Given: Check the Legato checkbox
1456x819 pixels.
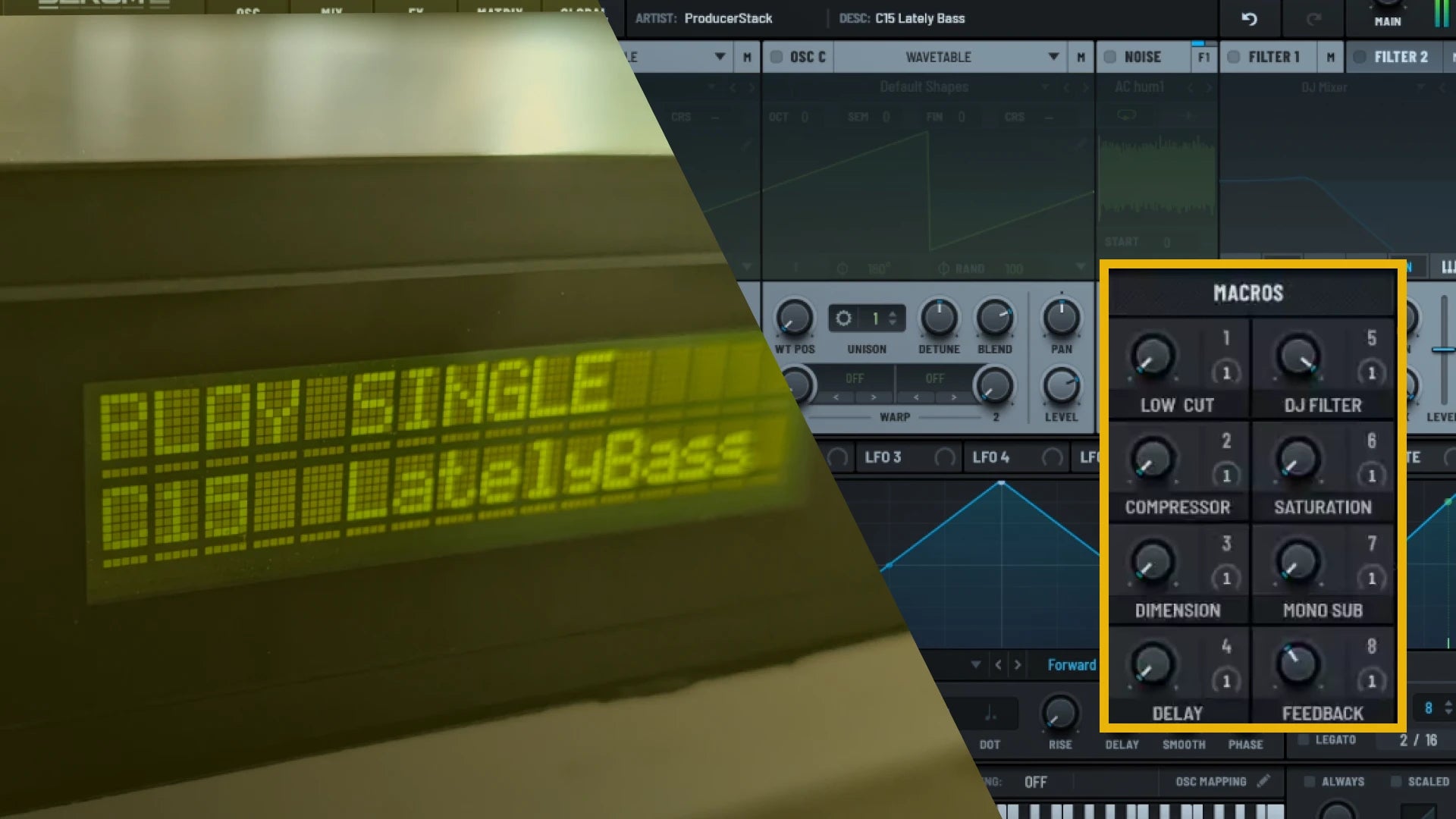Looking at the screenshot, I should pyautogui.click(x=1304, y=740).
